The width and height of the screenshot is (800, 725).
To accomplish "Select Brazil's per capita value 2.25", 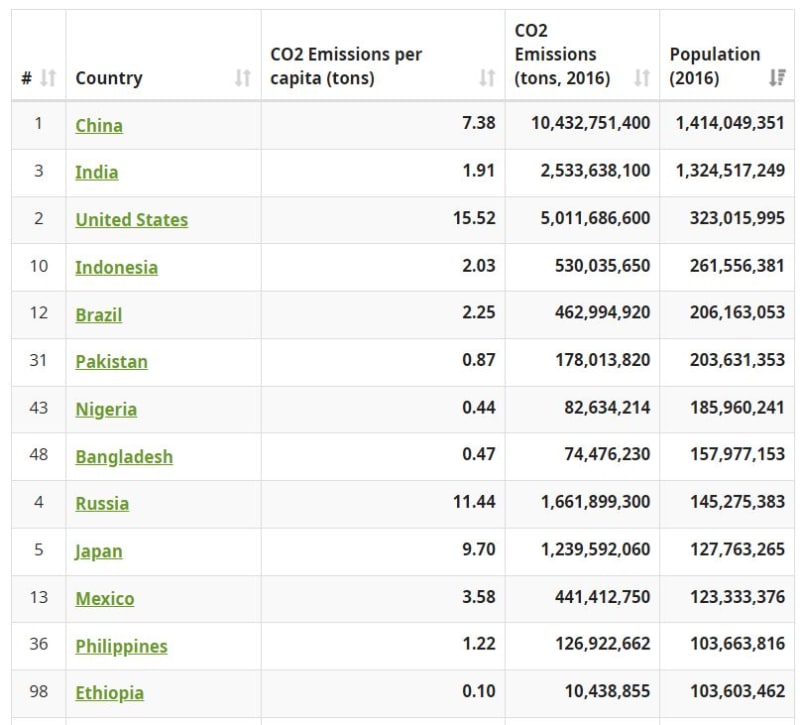I will [479, 312].
